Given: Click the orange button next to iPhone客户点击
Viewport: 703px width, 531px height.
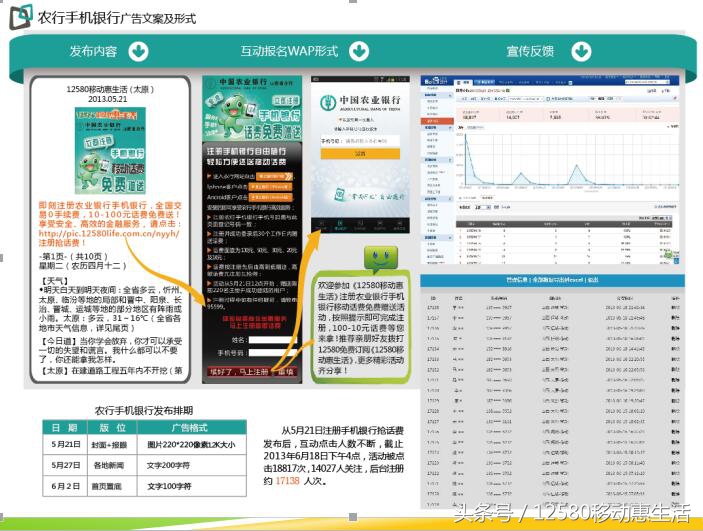Looking at the screenshot, I should click(271, 187).
